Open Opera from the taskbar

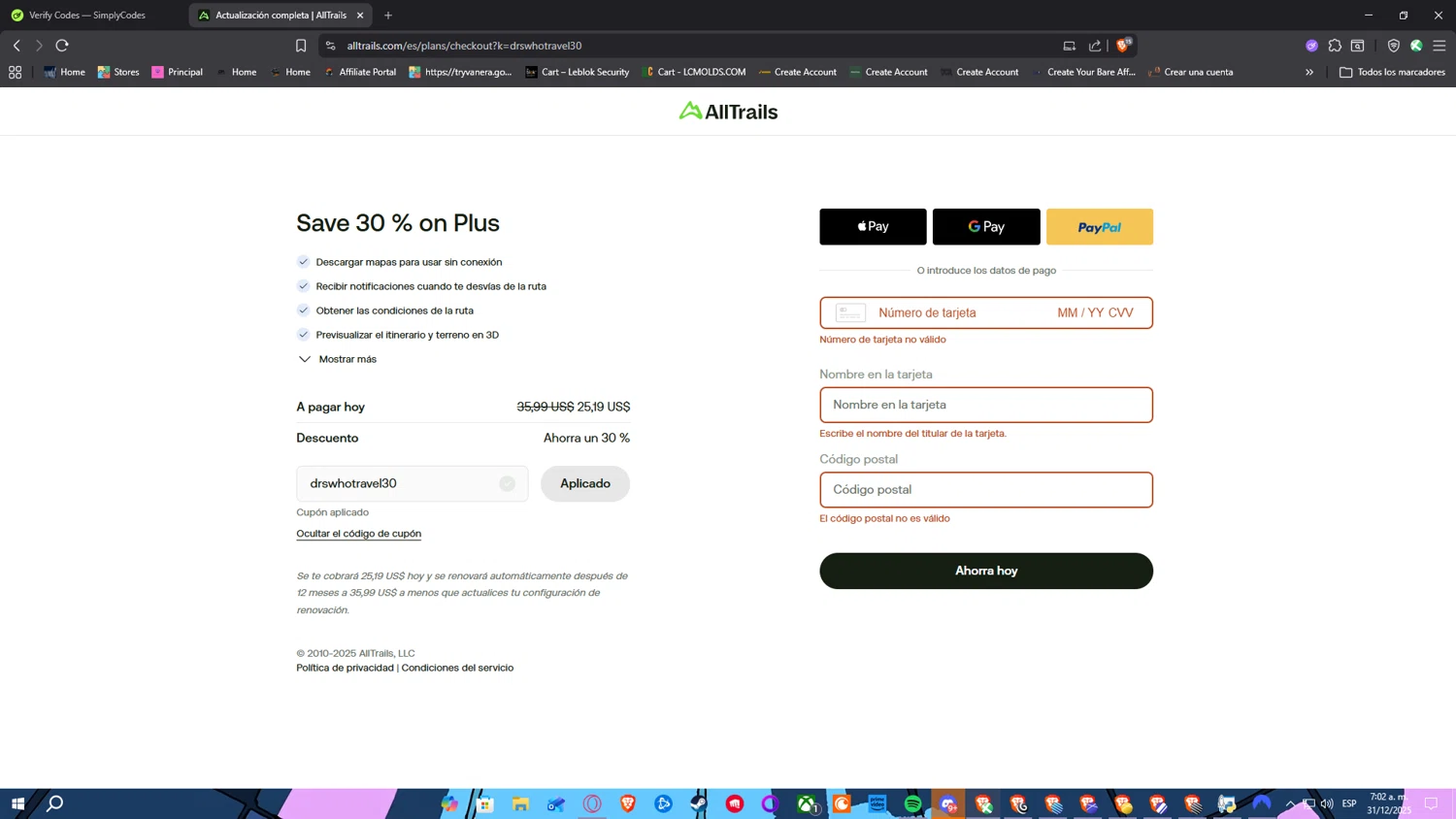(592, 803)
